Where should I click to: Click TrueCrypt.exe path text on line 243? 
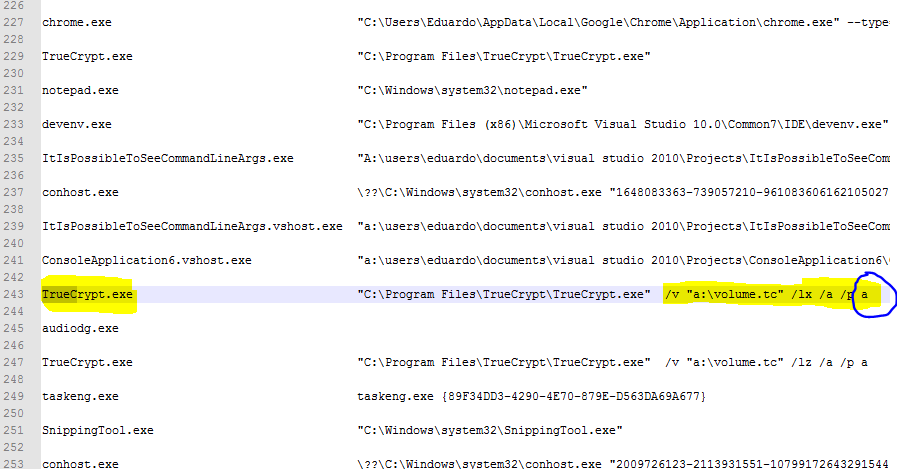coord(504,295)
